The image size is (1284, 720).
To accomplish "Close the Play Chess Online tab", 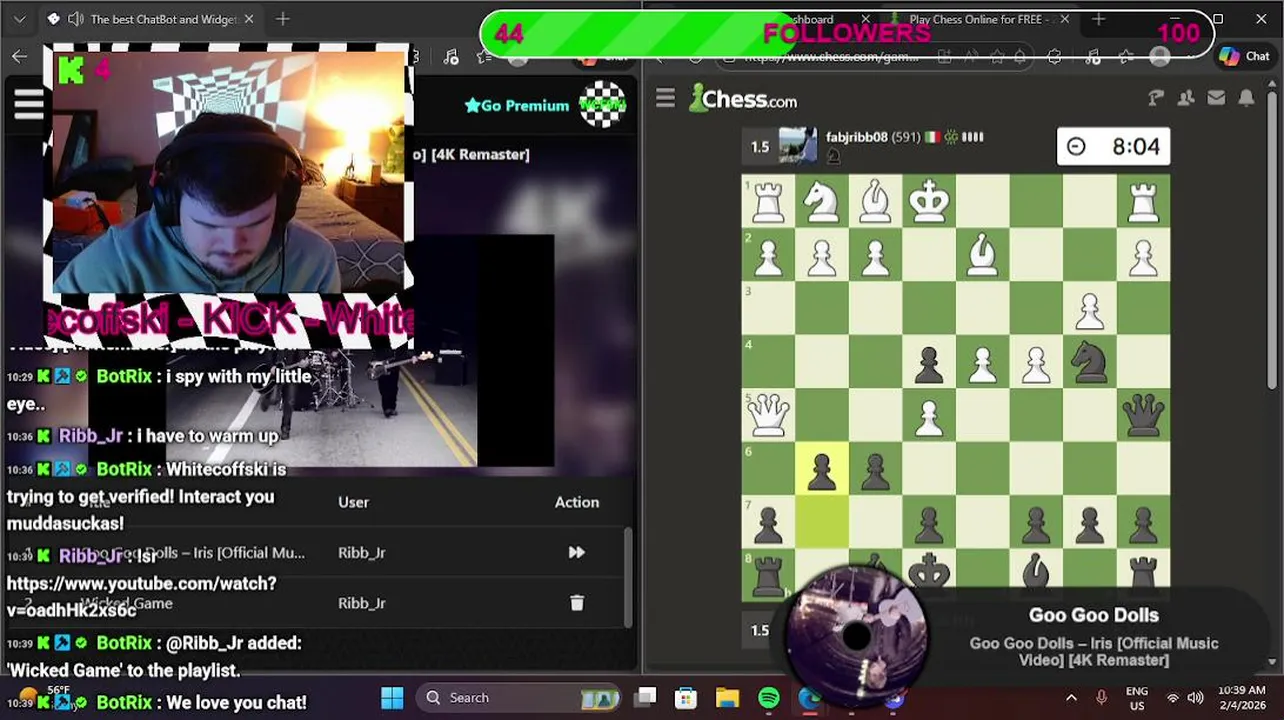I will click(x=1064, y=19).
